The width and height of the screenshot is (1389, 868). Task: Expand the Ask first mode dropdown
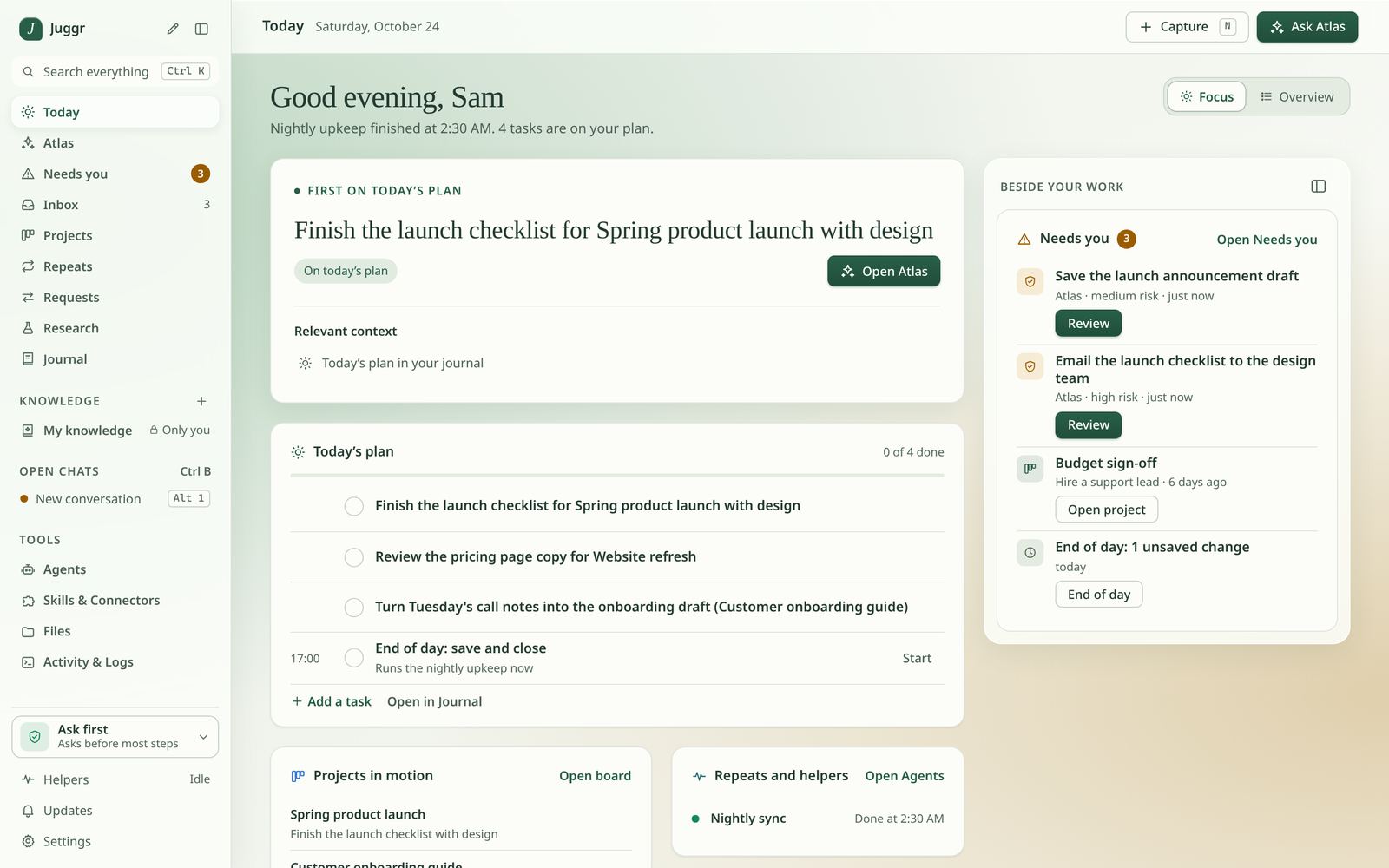point(115,737)
